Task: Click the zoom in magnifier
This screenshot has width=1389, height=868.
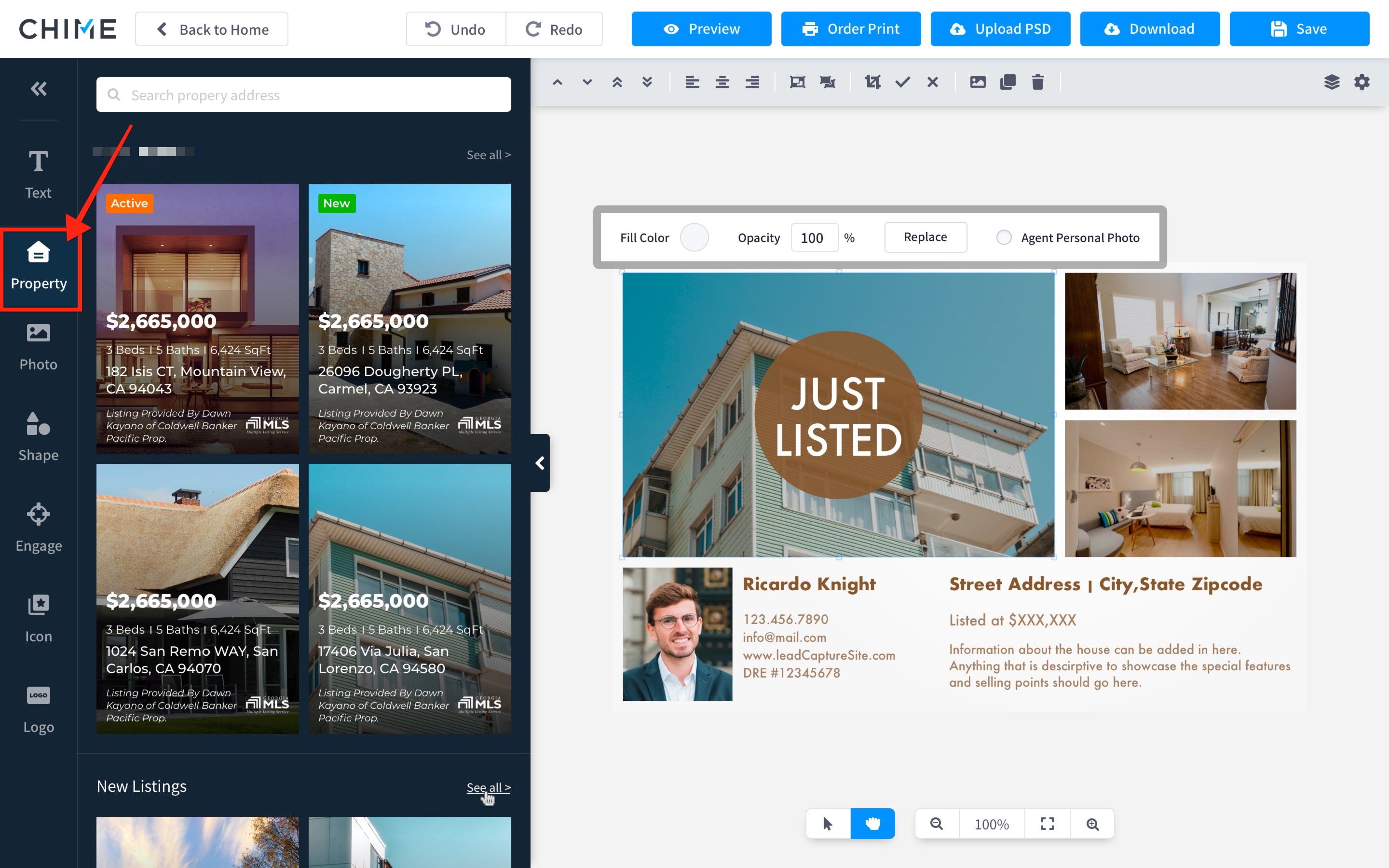Action: (1092, 824)
